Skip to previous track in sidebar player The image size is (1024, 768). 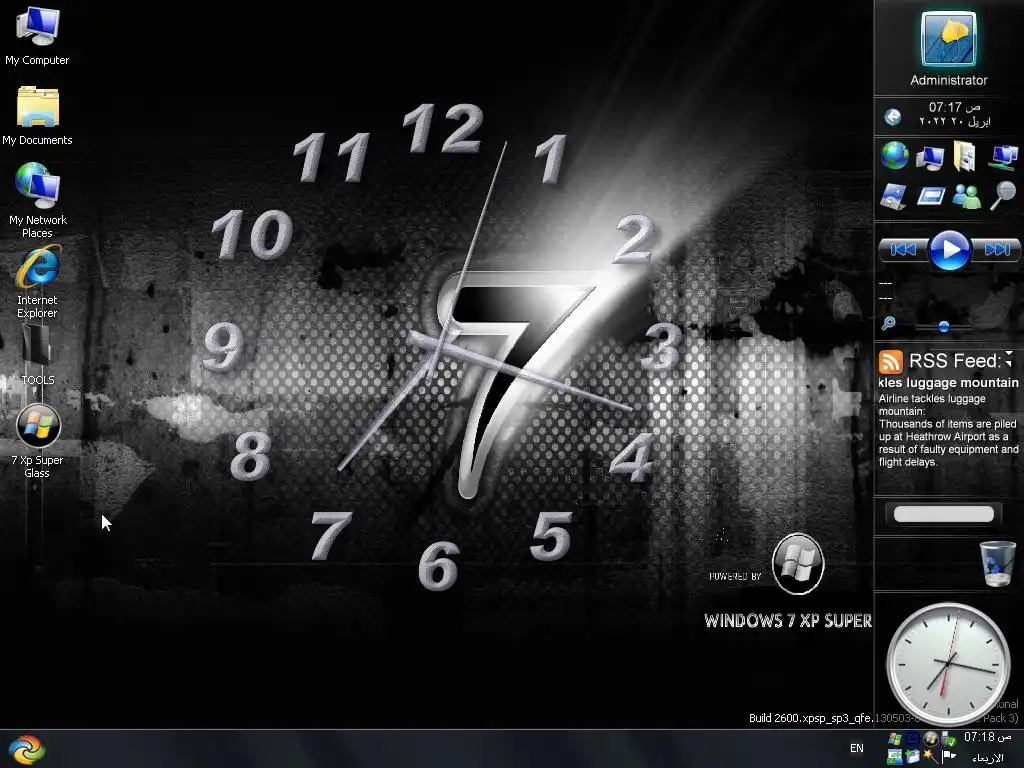[903, 249]
